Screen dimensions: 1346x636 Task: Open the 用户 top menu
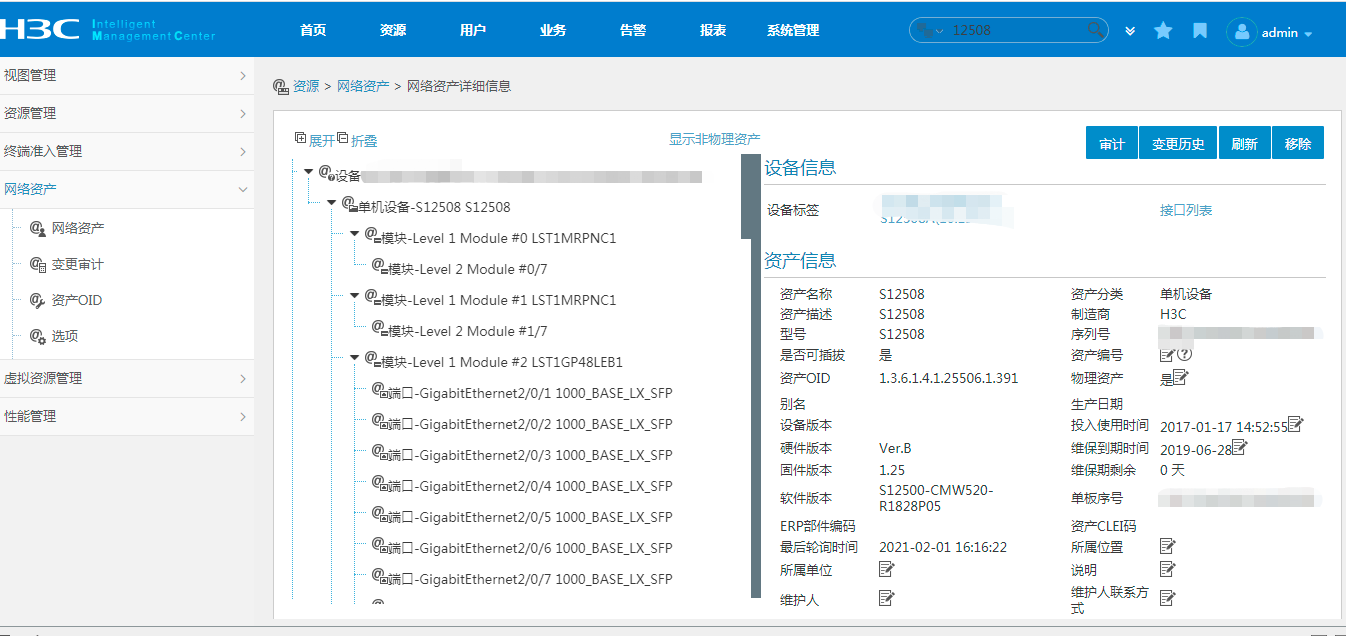click(473, 30)
